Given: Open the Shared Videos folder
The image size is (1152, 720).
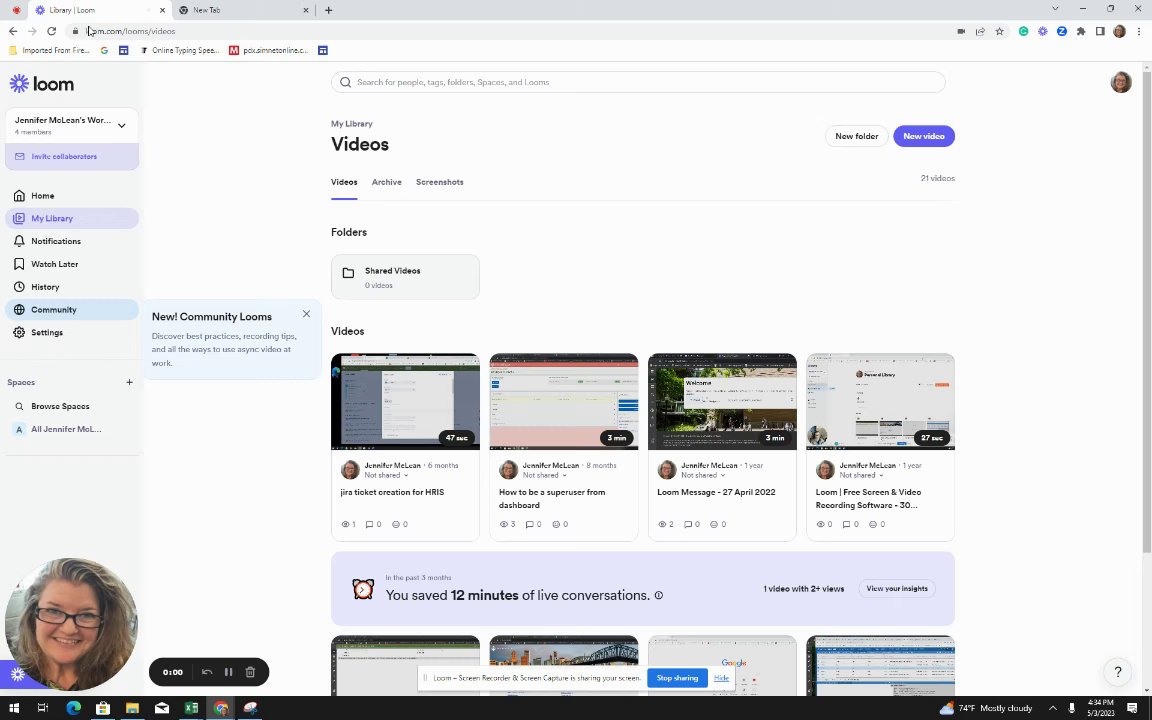Looking at the screenshot, I should click(x=405, y=277).
